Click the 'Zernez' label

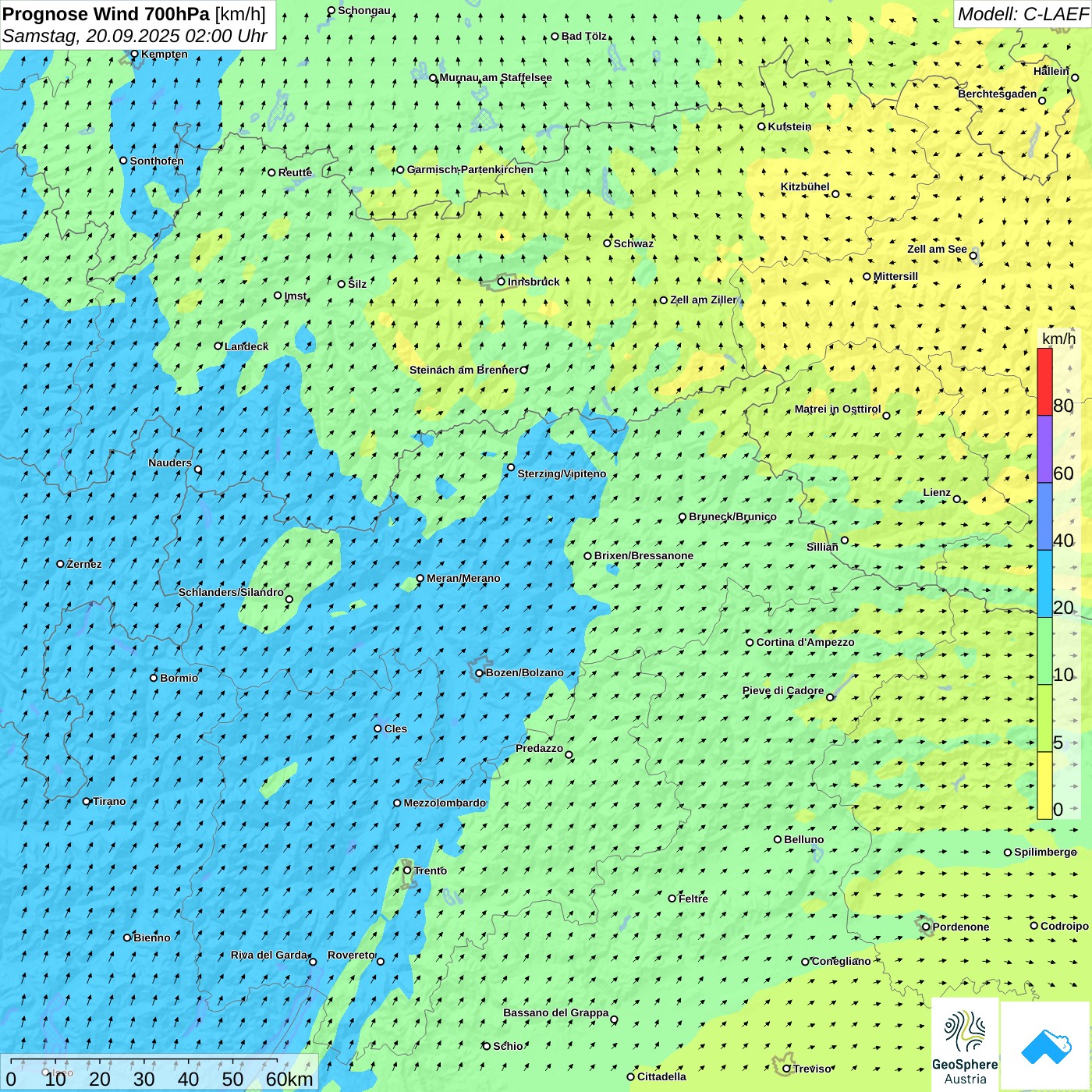pos(84,564)
